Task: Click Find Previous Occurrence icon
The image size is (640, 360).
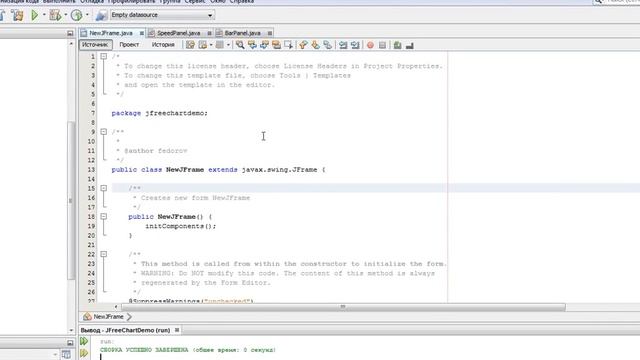Action: click(252, 45)
